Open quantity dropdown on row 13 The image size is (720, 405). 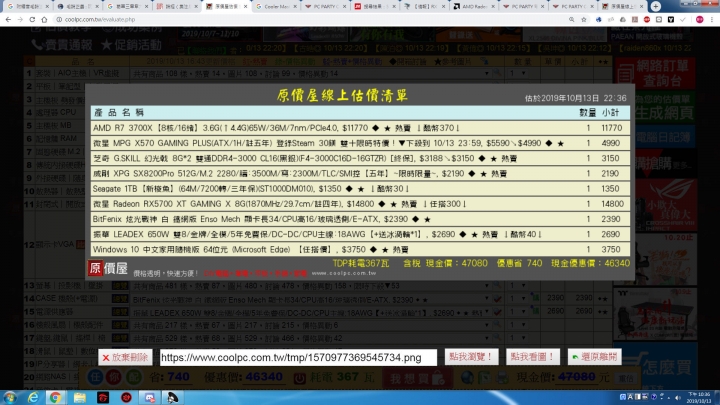pos(518,286)
